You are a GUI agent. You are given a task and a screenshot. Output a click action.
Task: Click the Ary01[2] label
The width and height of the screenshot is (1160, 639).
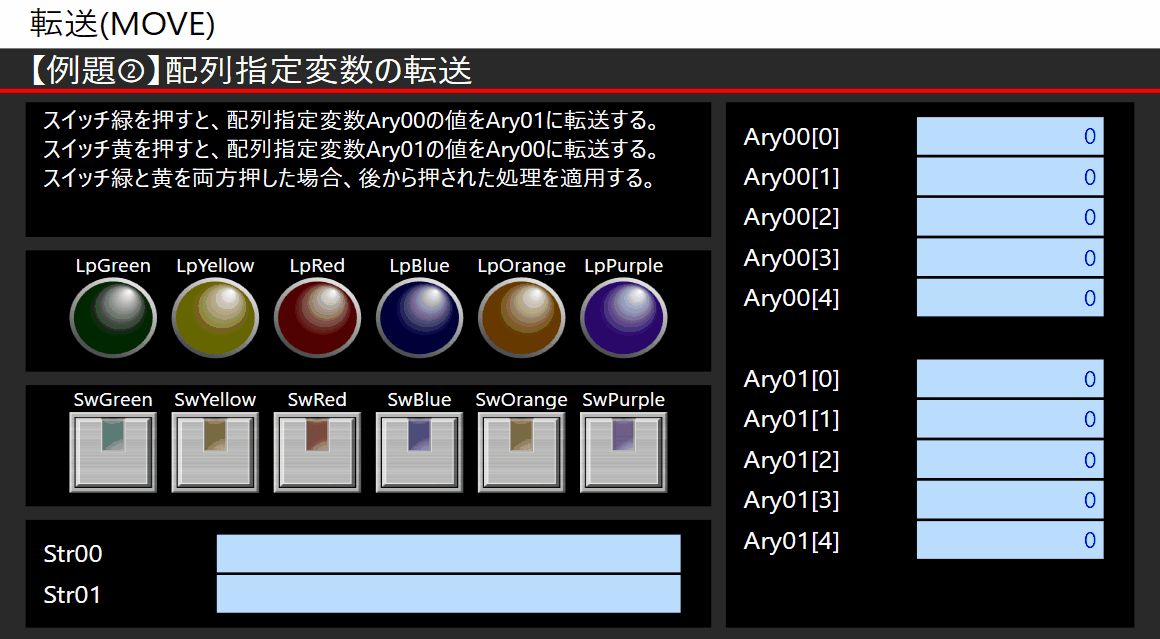pos(792,460)
